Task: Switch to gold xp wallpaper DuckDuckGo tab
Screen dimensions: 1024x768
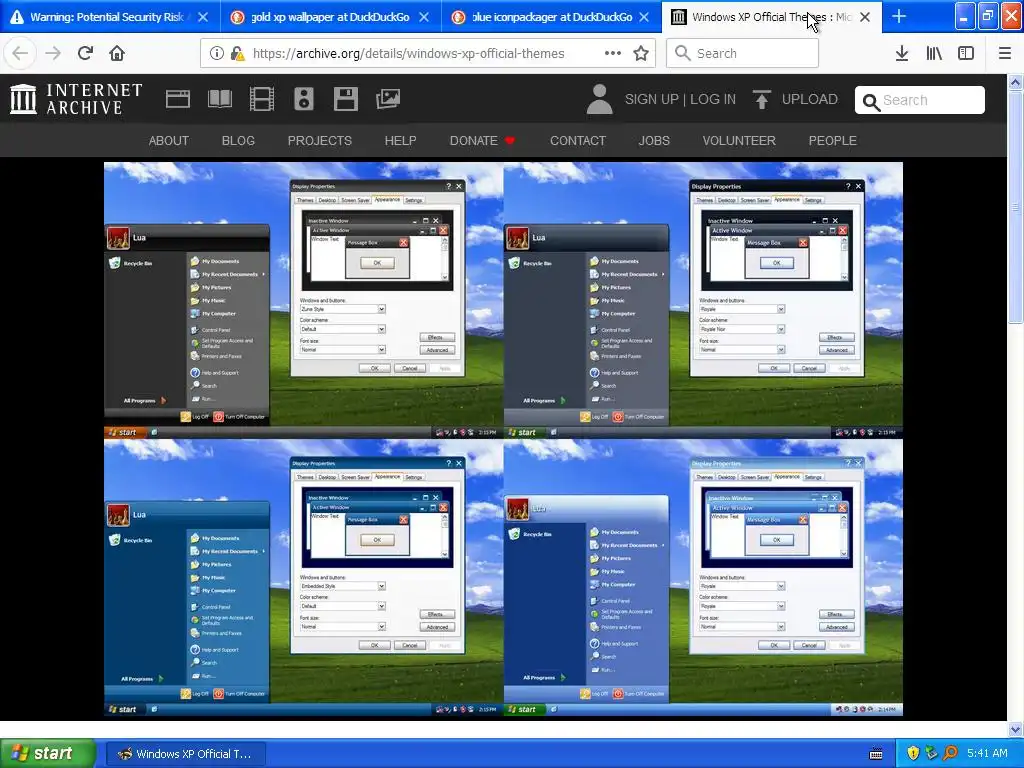Action: tap(330, 17)
